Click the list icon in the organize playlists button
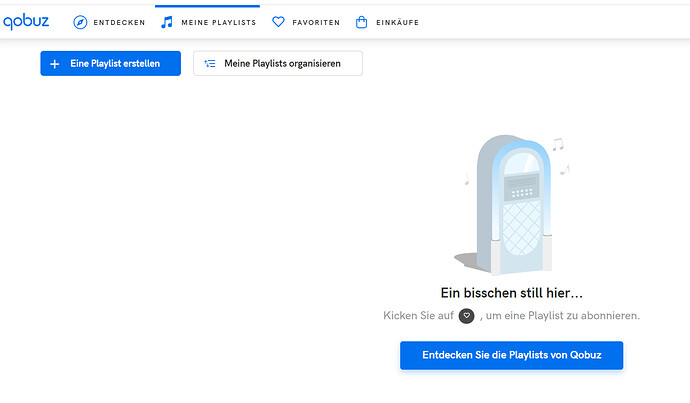The image size is (690, 403). 210,63
